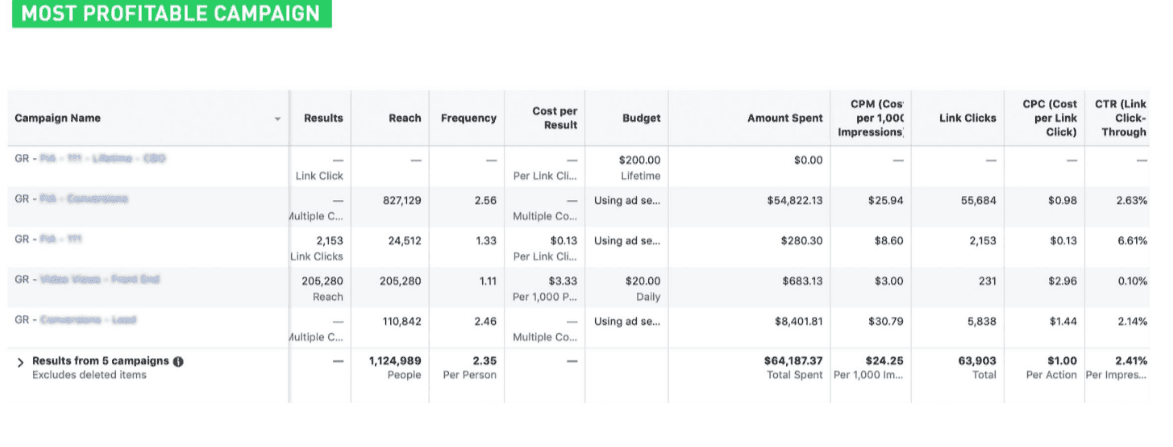Click the CPM cost per 1,000 impressions header

tap(869, 118)
